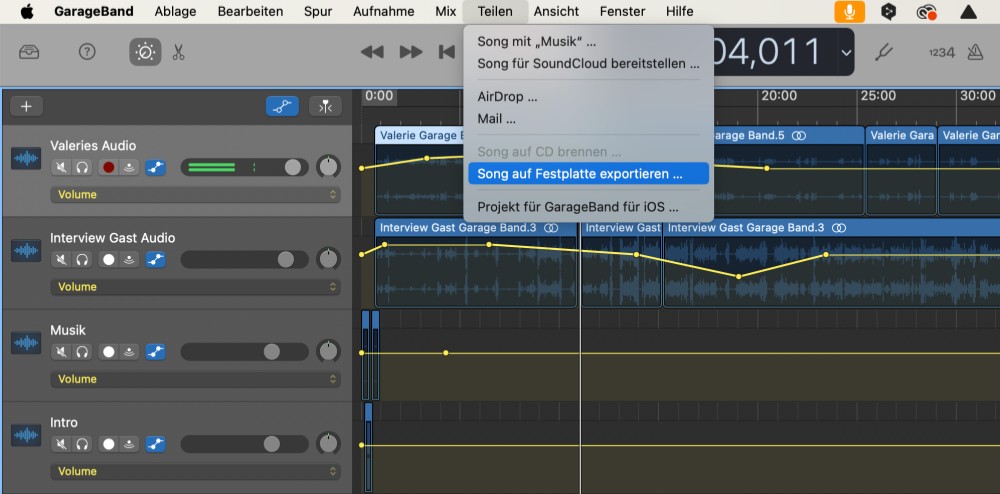Open Volume automation dropdown on Valeries Audio

[195, 194]
